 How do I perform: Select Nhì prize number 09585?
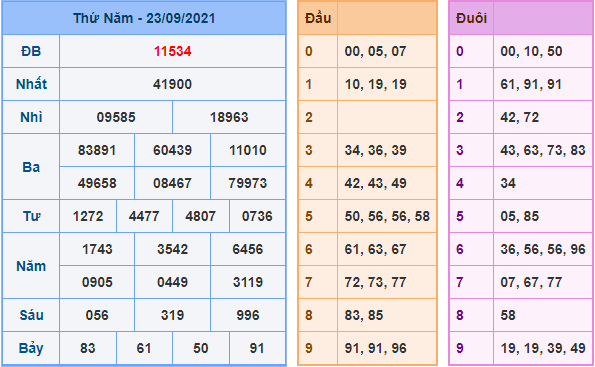[x=116, y=117]
